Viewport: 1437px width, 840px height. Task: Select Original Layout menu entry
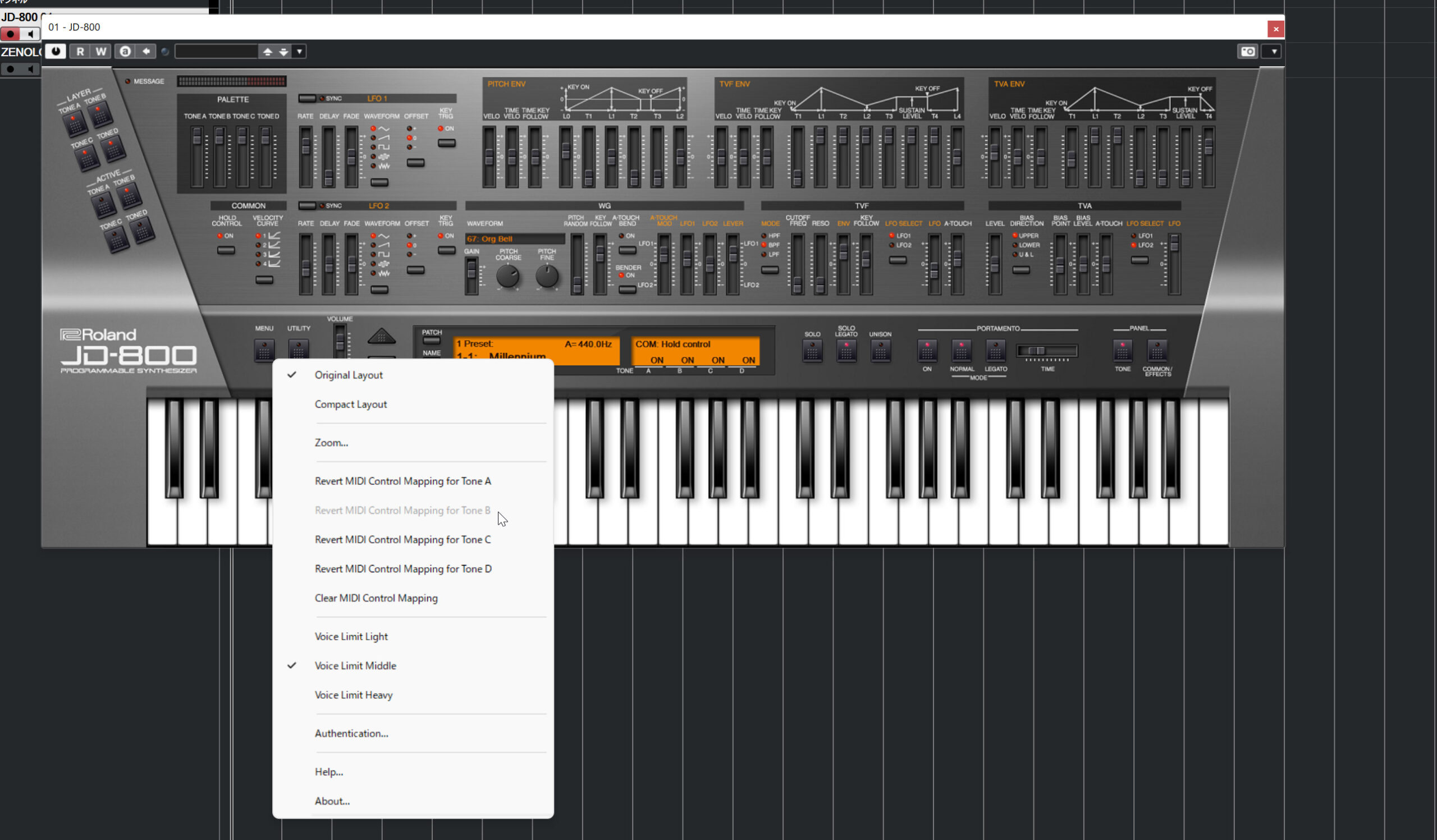click(413, 375)
